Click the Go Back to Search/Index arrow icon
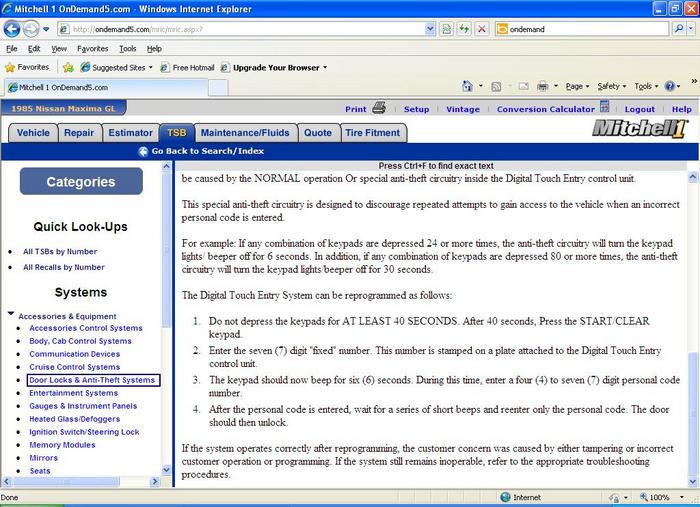700x507 pixels. (143, 152)
